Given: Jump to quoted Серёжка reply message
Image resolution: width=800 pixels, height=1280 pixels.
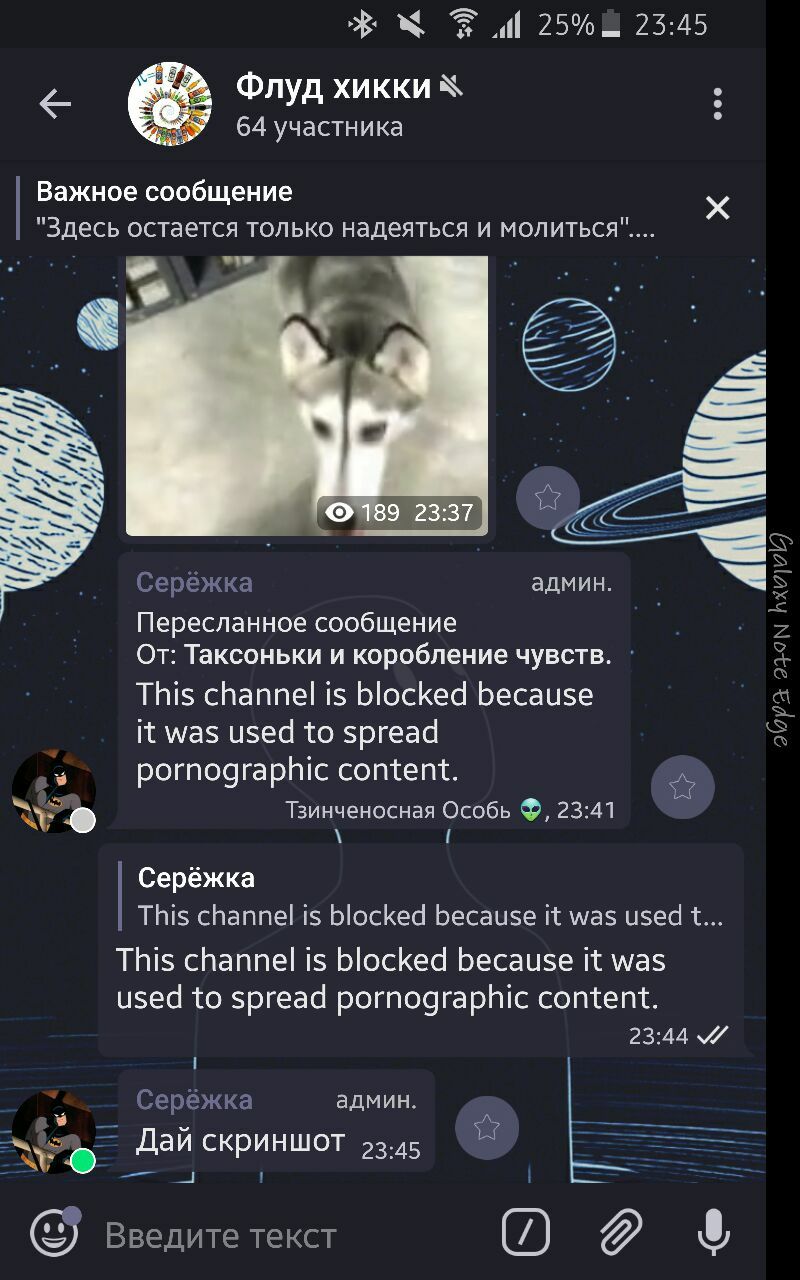Looking at the screenshot, I should [420, 897].
